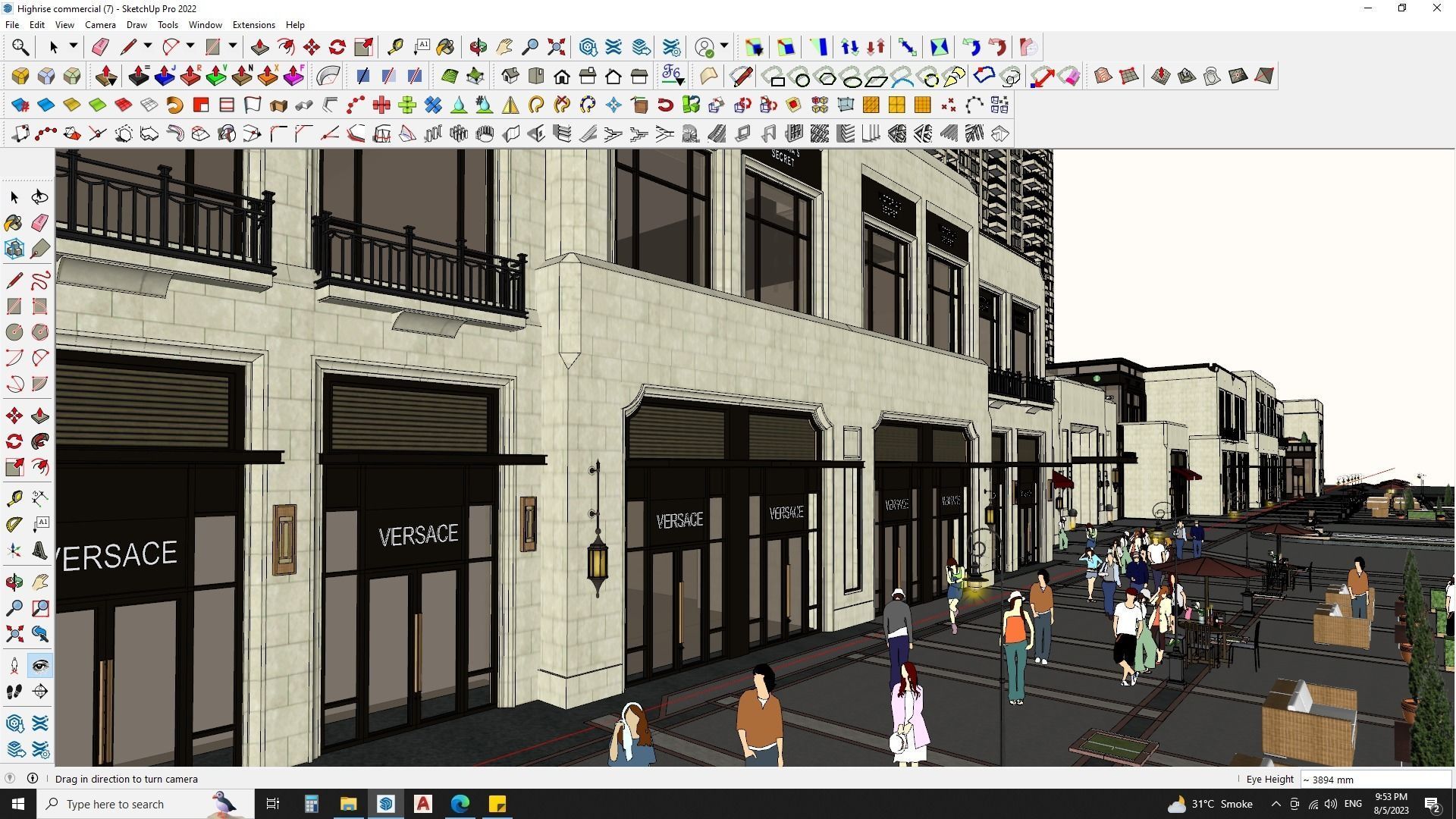
Task: Open the Extensions menu
Action: [253, 25]
